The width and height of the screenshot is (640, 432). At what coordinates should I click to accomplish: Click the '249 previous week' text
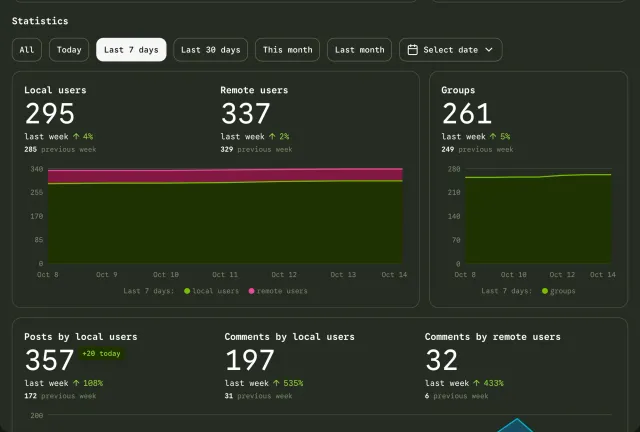pos(477,149)
